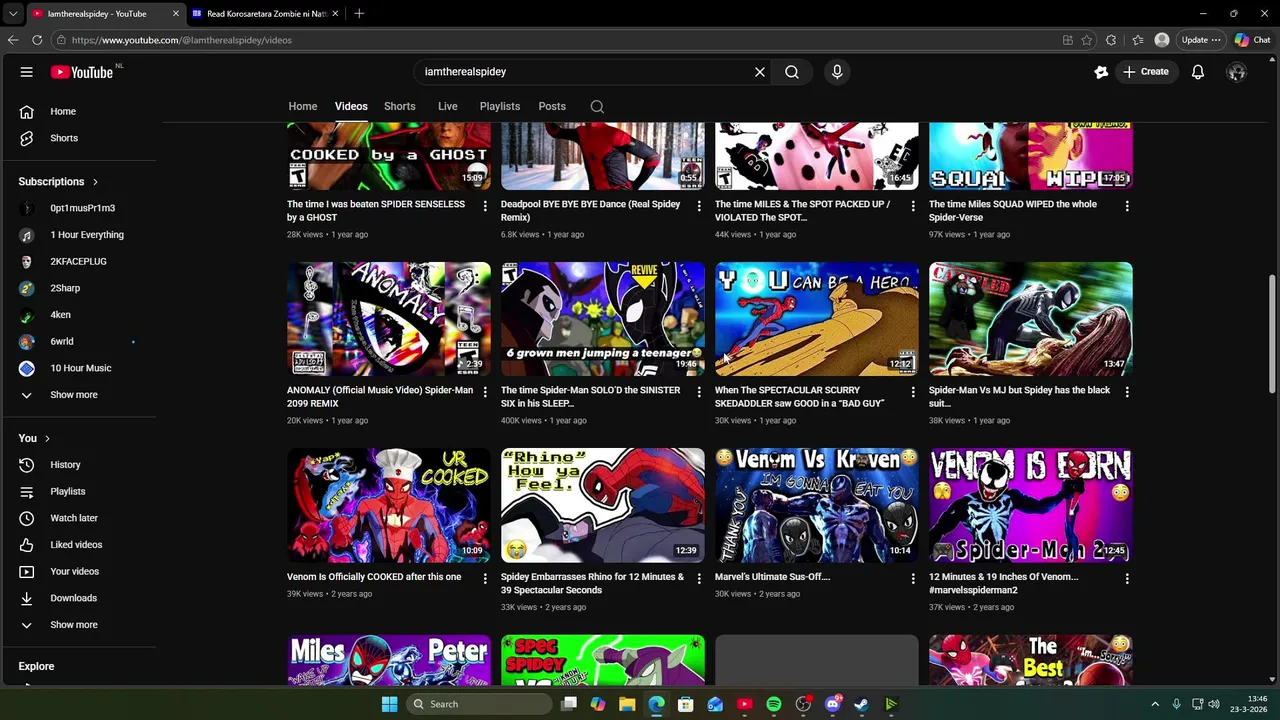Open options for Venom Is Officially COOKED

tap(485, 578)
